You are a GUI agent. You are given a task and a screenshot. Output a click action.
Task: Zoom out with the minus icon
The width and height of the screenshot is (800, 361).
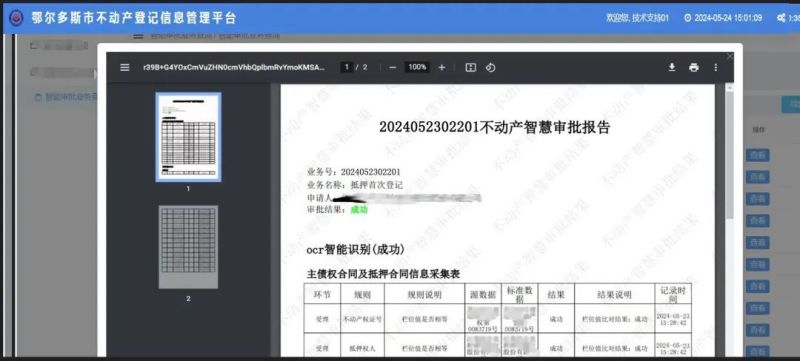pyautogui.click(x=392, y=67)
